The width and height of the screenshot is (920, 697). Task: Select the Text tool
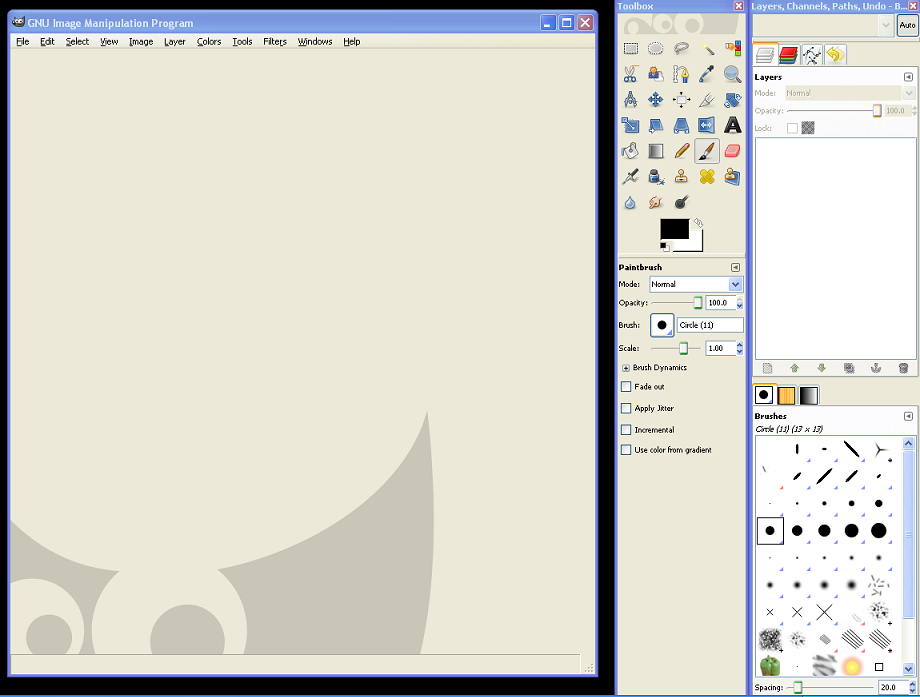point(732,125)
